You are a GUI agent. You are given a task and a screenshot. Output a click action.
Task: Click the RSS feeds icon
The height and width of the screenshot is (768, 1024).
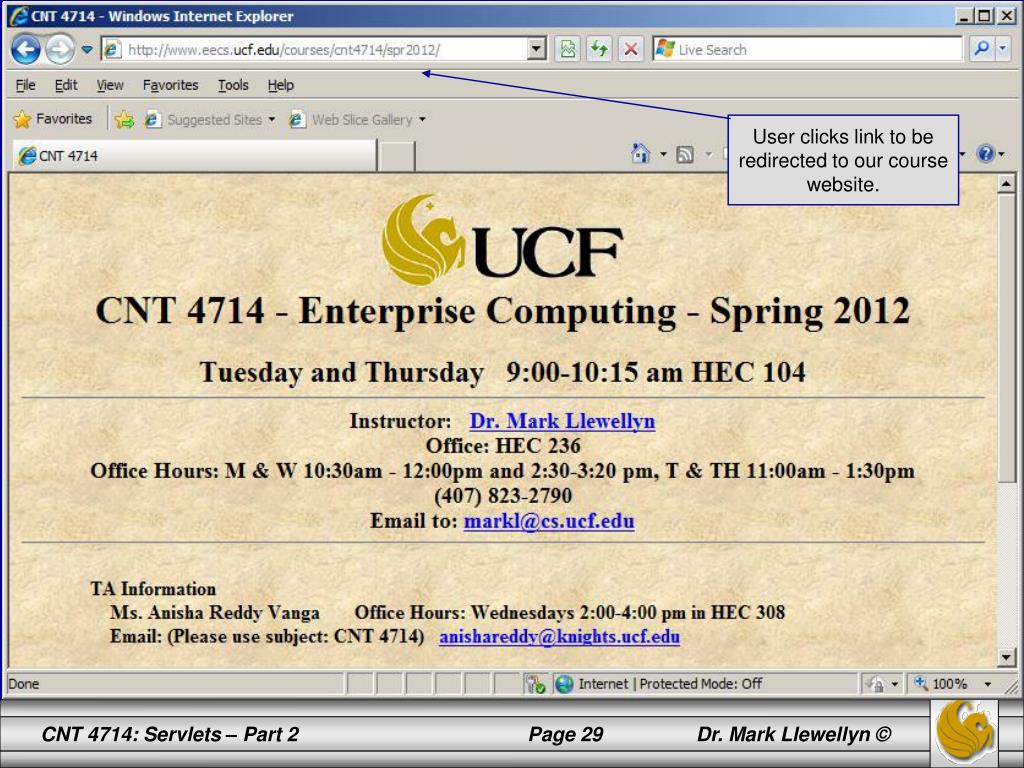pyautogui.click(x=685, y=155)
